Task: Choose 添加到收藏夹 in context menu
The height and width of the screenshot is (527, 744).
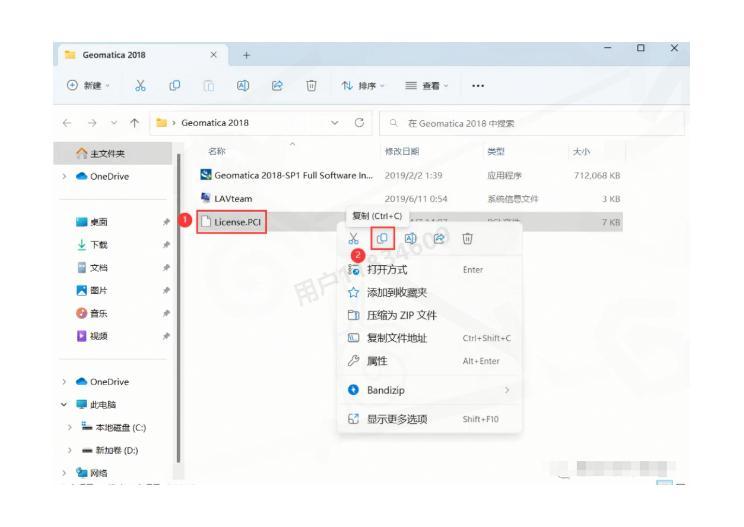Action: click(x=429, y=293)
